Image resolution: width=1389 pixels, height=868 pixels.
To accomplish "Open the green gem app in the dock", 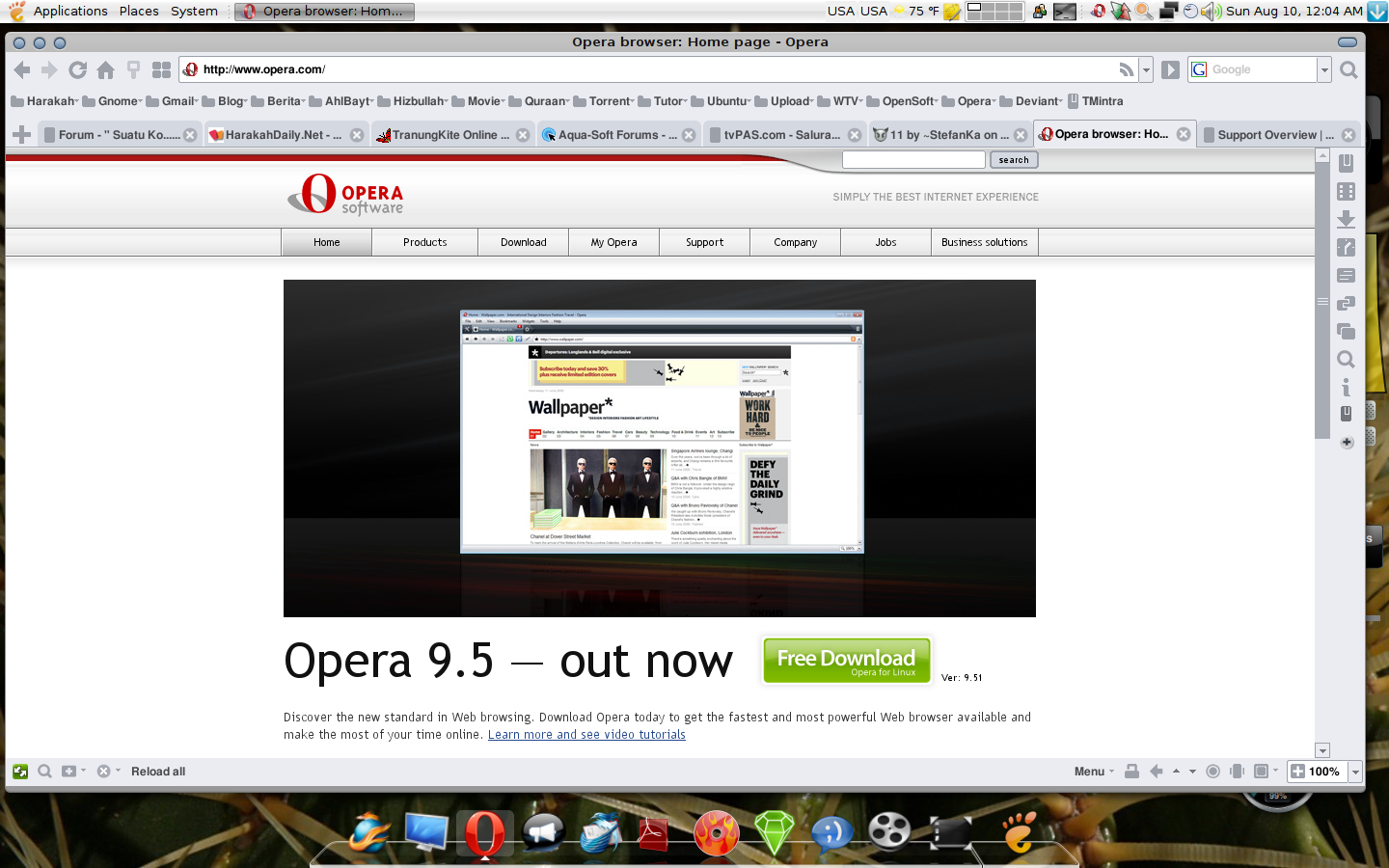I will (x=774, y=831).
